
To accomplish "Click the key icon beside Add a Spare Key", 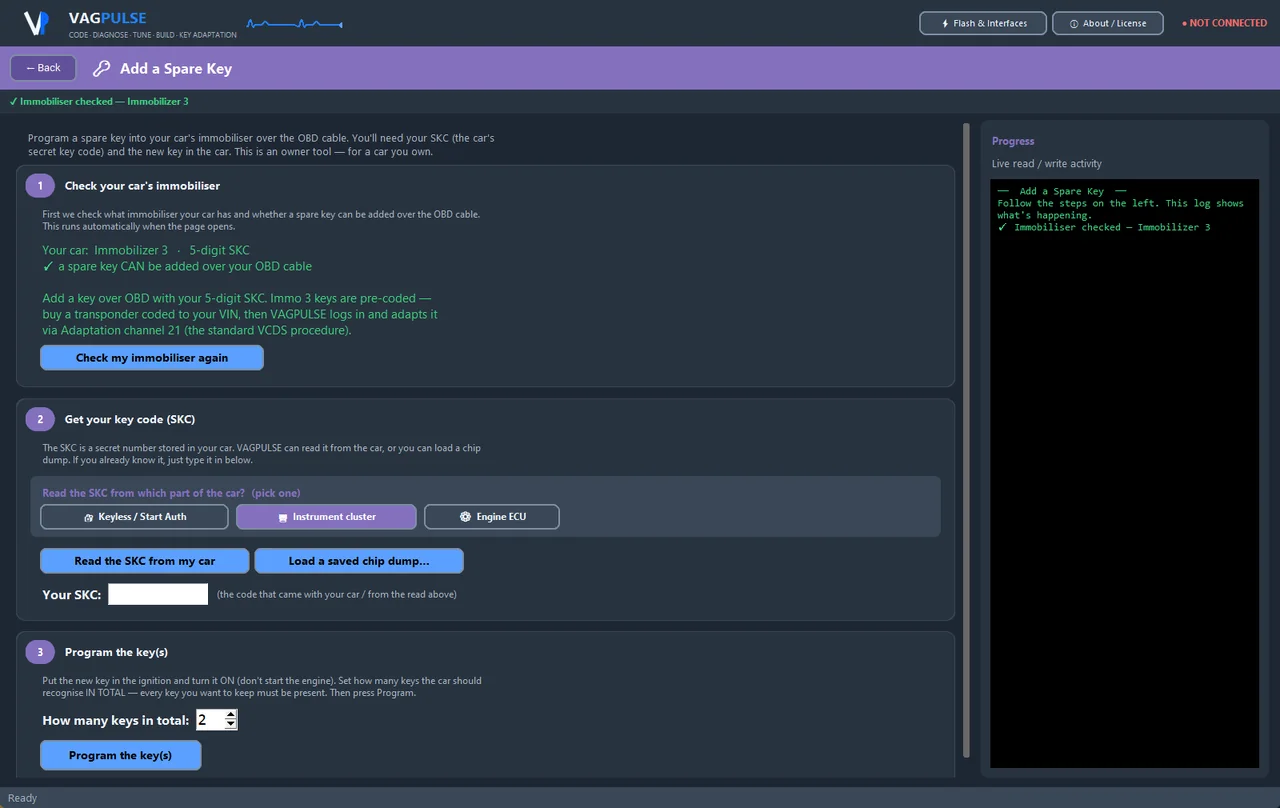I will [x=101, y=69].
